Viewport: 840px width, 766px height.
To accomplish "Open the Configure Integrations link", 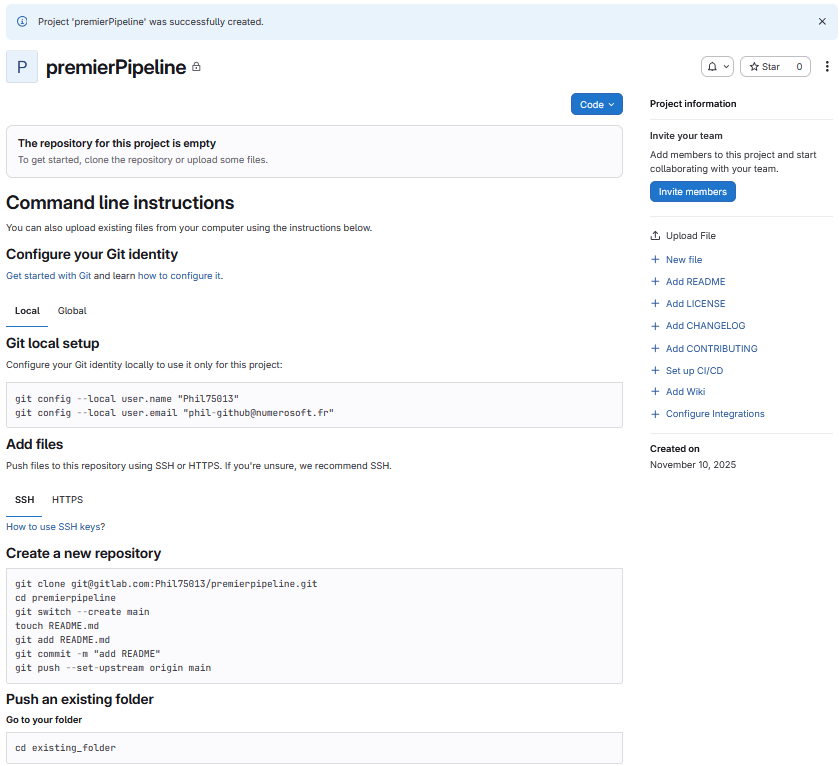I will coord(715,414).
